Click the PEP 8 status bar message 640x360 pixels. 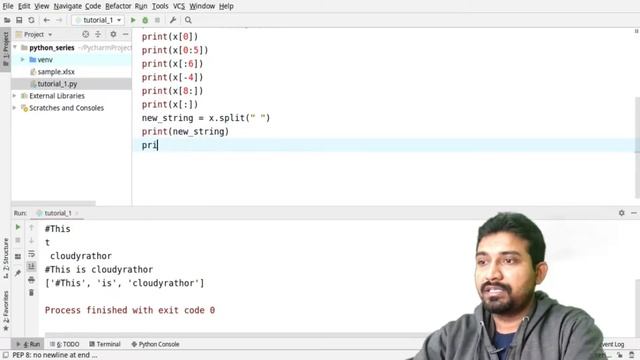point(55,355)
